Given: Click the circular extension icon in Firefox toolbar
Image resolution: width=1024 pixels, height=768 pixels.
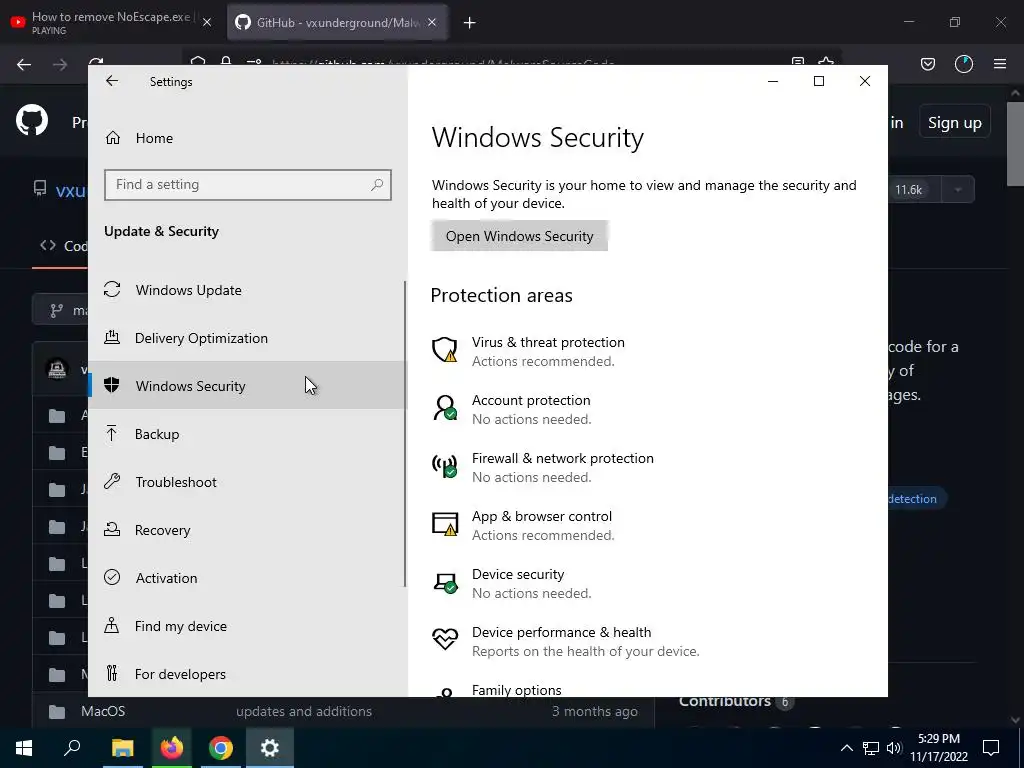Looking at the screenshot, I should click(x=964, y=64).
